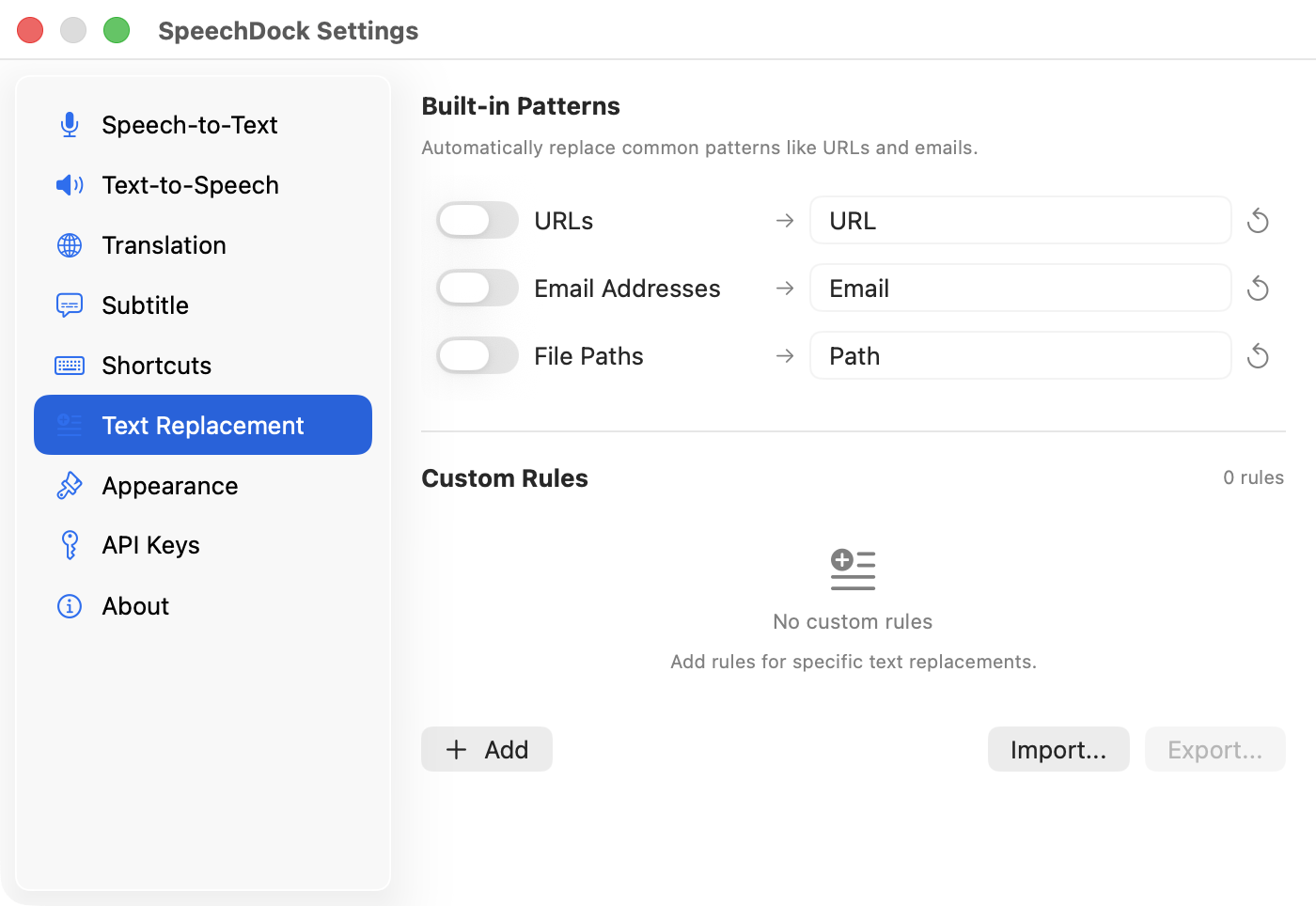Select the Shortcuts keyboard icon
The image size is (1316, 906).
click(69, 365)
